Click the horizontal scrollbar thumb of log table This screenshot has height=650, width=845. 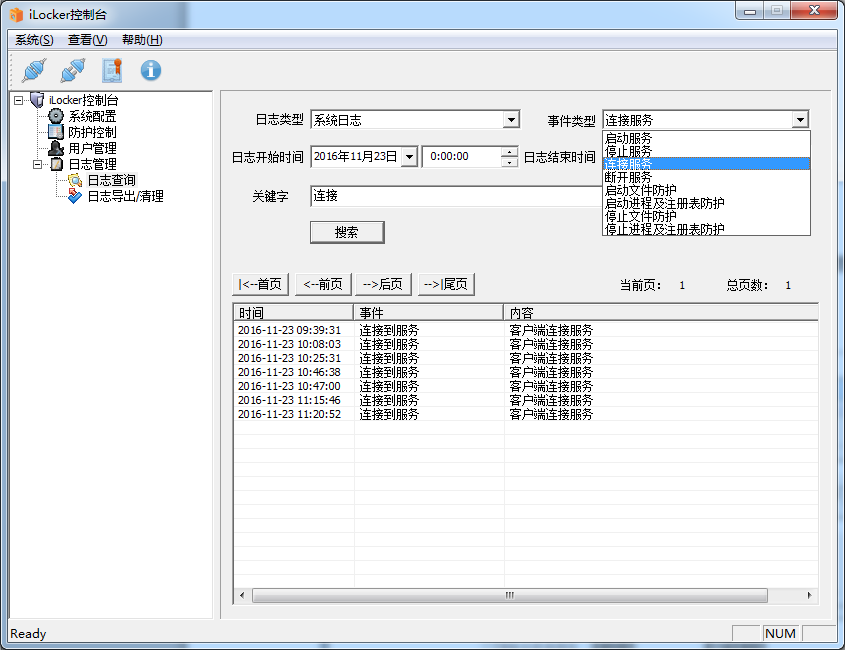point(510,596)
